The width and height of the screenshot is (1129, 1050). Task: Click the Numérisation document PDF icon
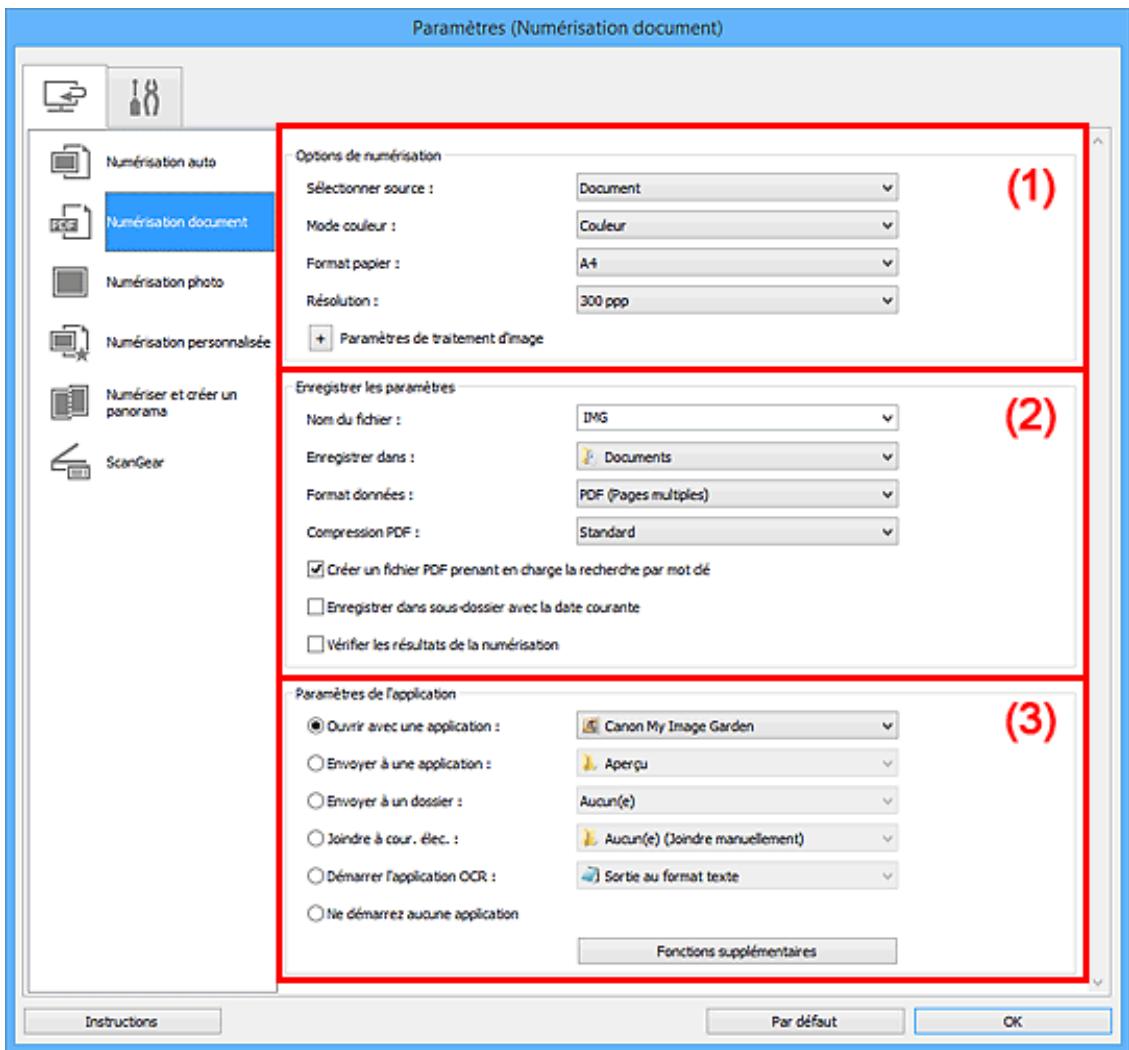click(70, 222)
